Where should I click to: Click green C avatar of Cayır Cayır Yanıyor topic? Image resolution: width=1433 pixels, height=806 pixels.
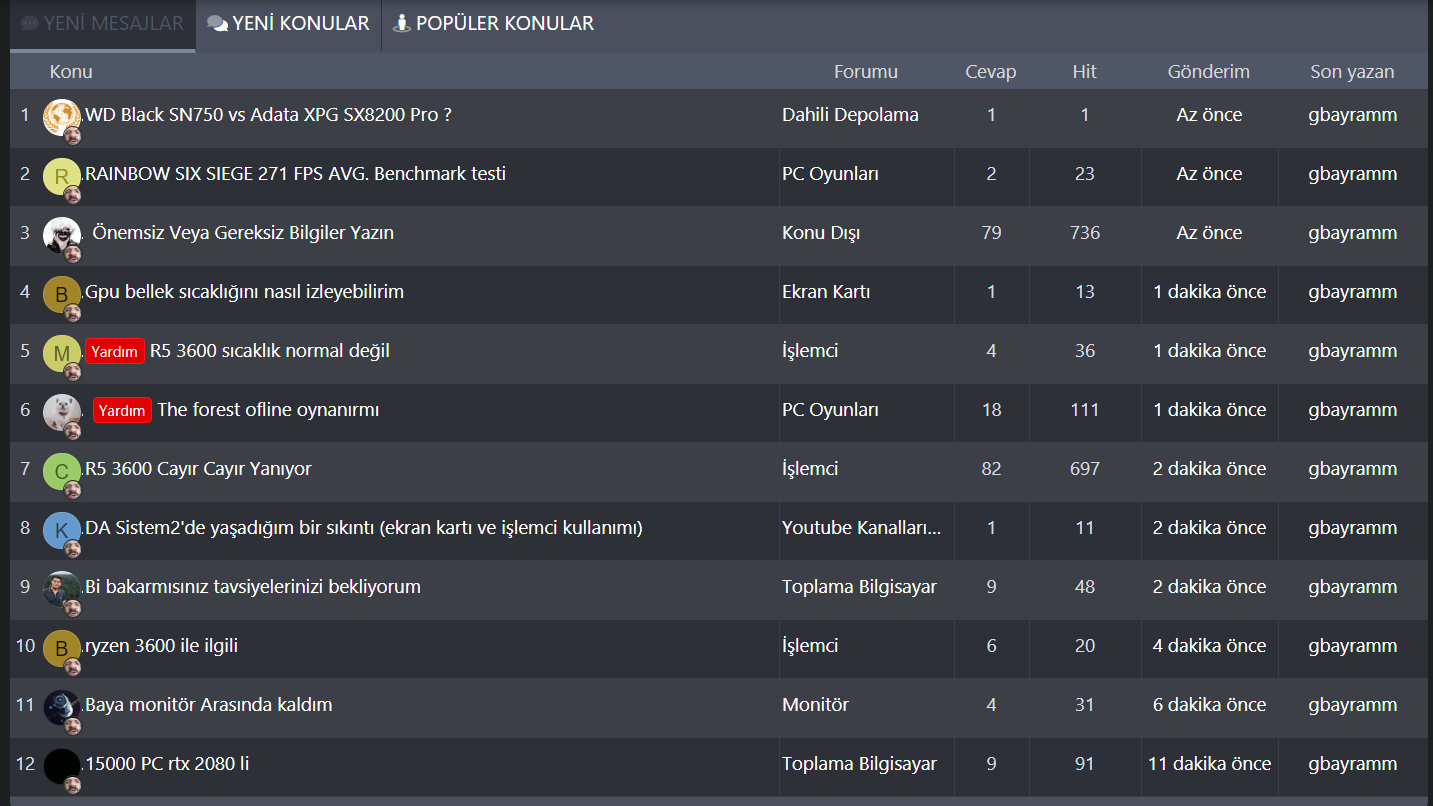[61, 471]
